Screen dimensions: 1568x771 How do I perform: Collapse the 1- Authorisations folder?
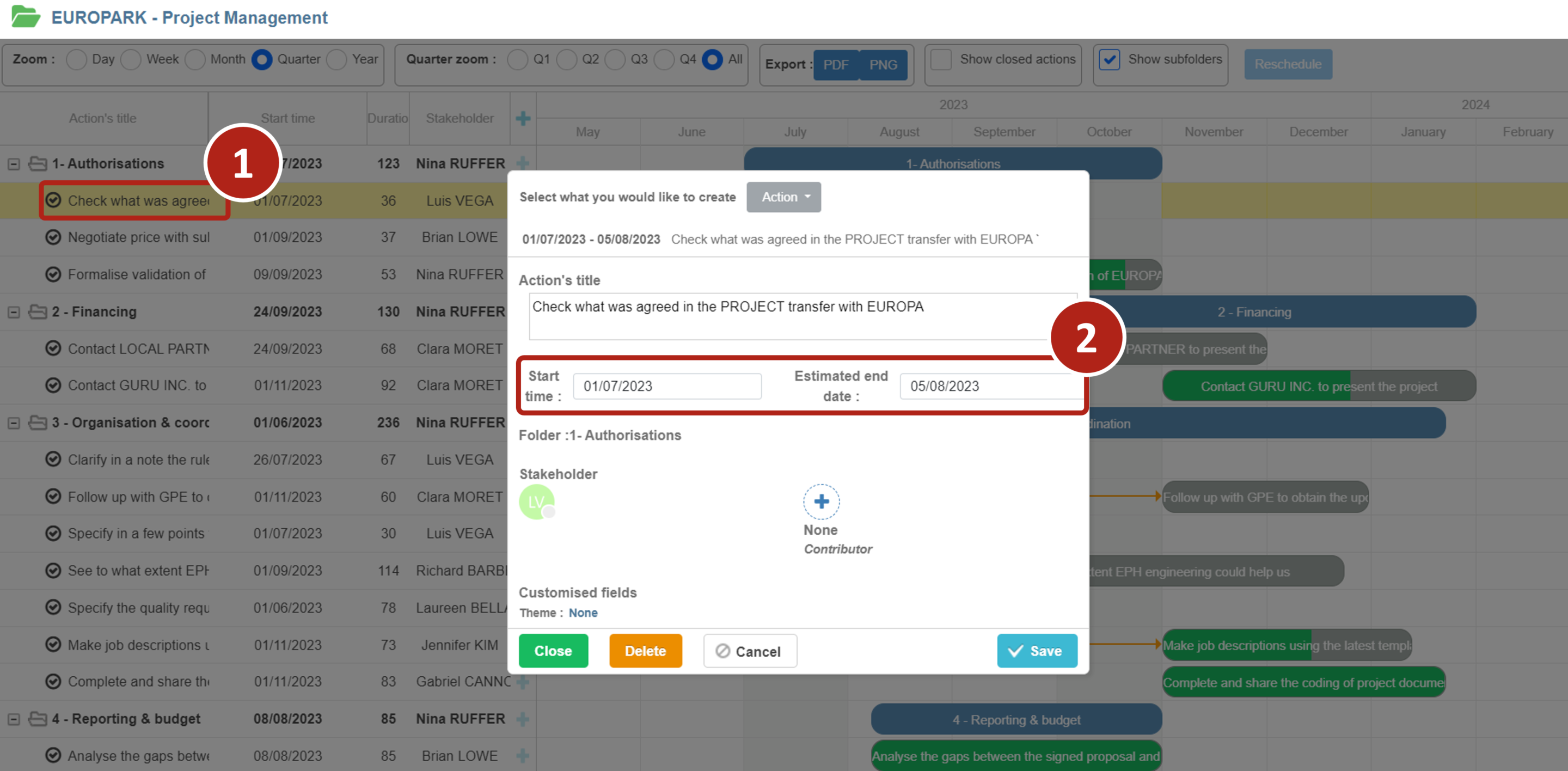pyautogui.click(x=14, y=164)
